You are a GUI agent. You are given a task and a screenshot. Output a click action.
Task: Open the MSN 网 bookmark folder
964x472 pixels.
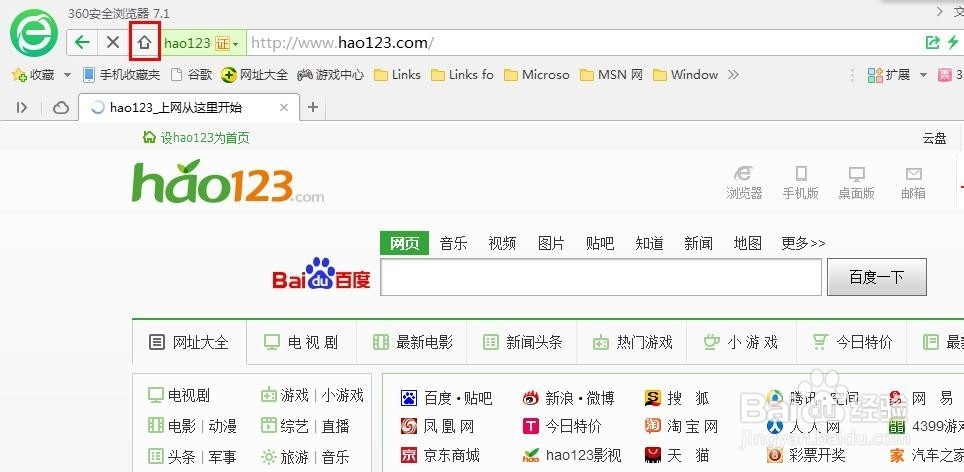pos(612,75)
